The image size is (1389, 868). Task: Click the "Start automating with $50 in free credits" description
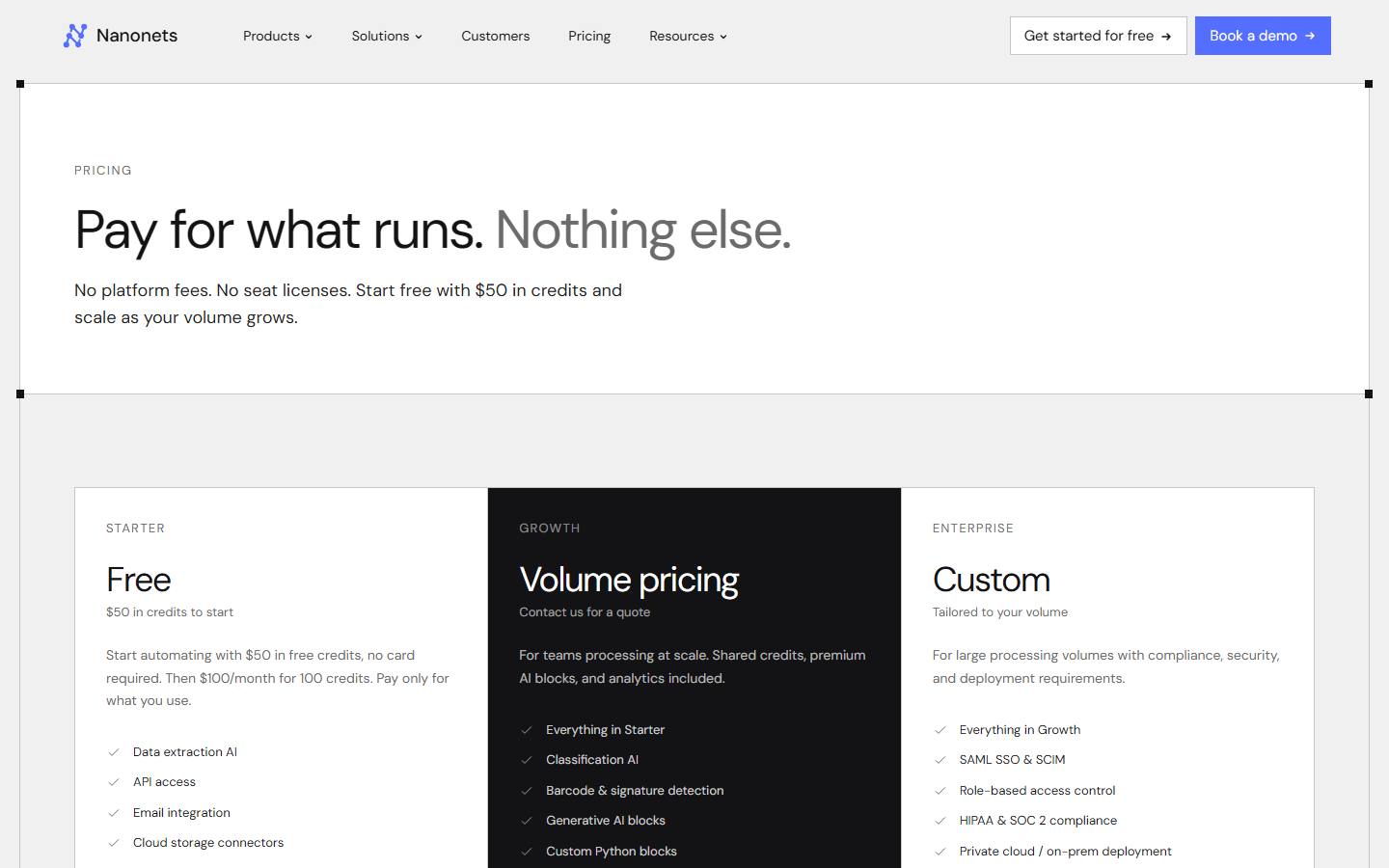pyautogui.click(x=278, y=678)
